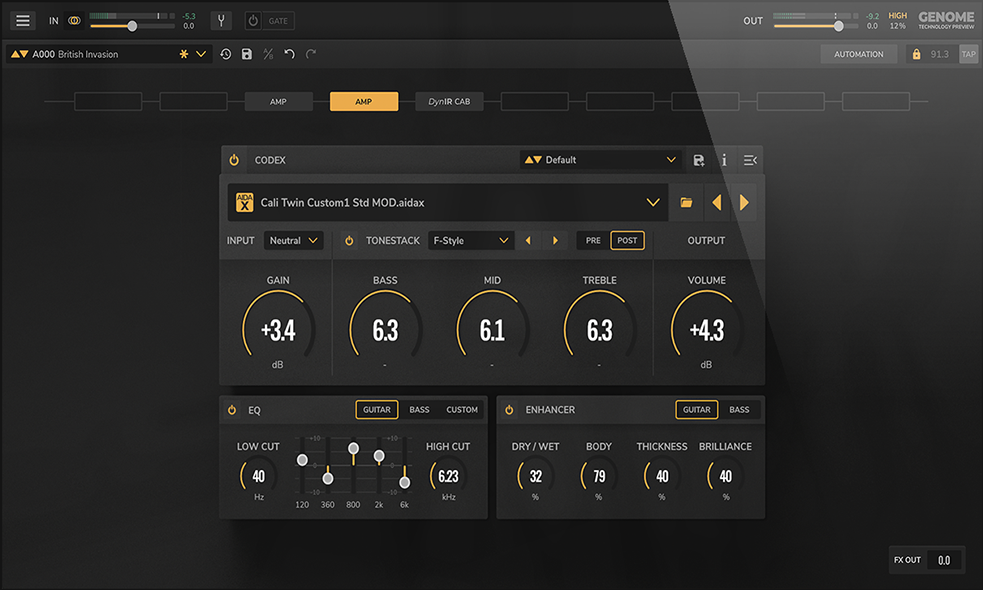Save the CODEX module preset
The image size is (983, 590).
click(699, 161)
